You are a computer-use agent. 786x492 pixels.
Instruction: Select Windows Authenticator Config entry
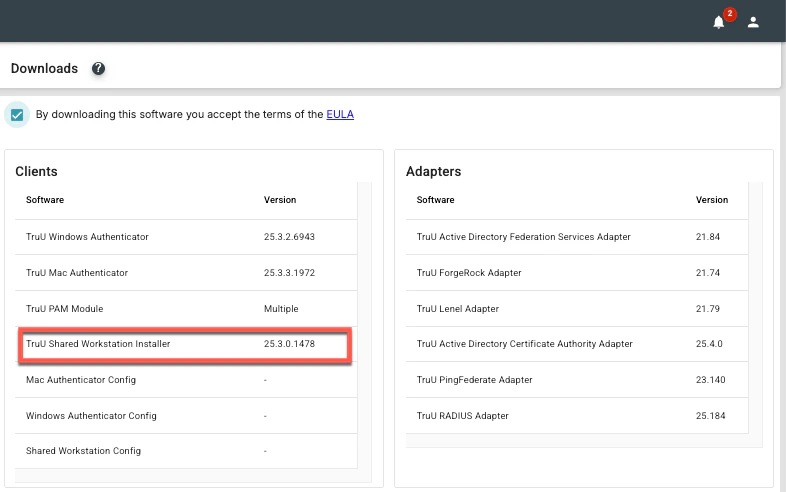tap(91, 416)
